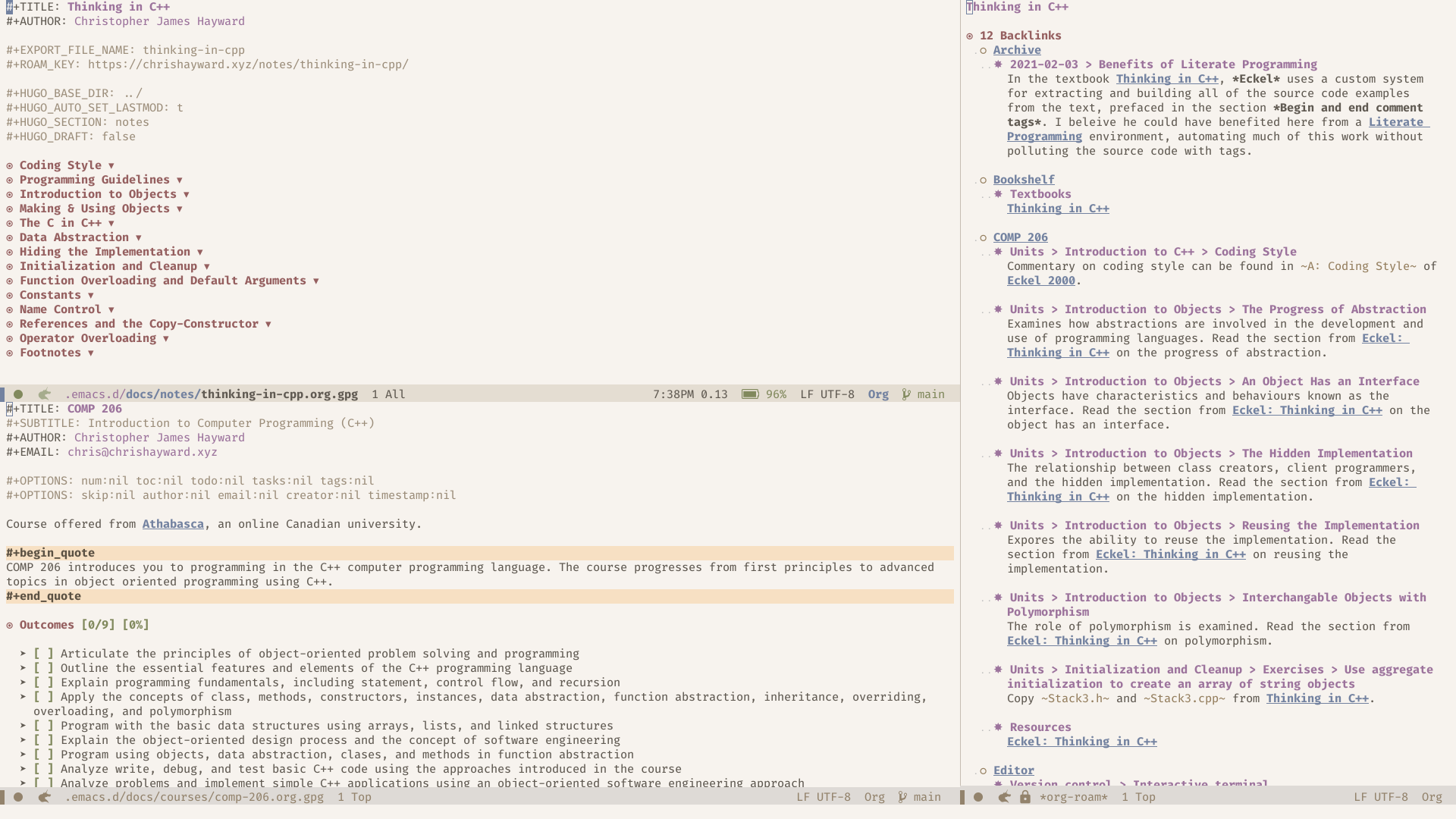Click the lock/save icon in right pane status bar
Viewport: 1456px width, 819px height.
pos(1024,797)
